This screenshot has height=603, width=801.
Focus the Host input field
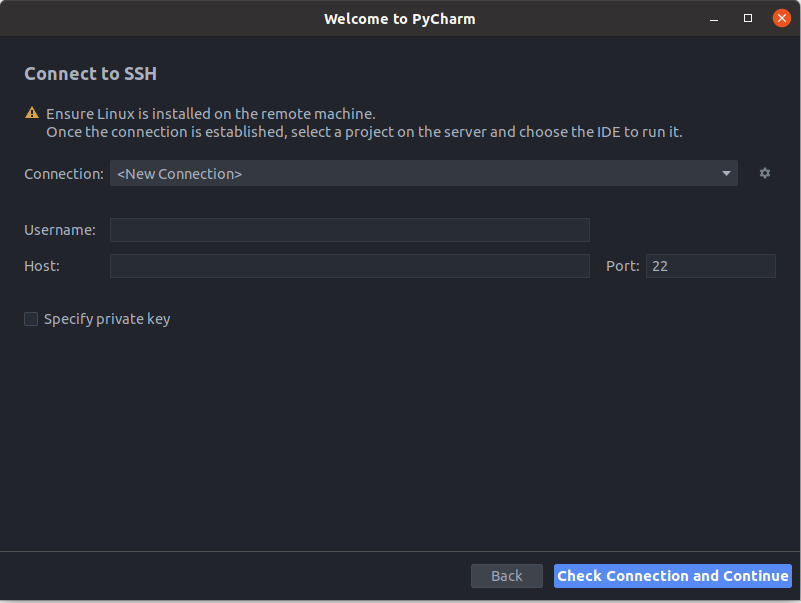click(349, 266)
